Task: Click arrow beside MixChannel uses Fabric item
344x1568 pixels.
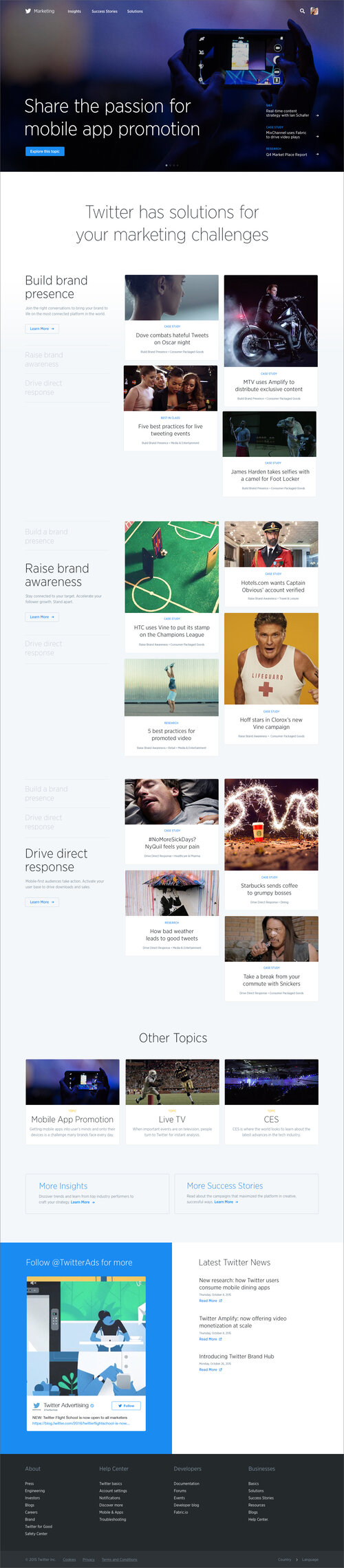Action: (x=317, y=136)
